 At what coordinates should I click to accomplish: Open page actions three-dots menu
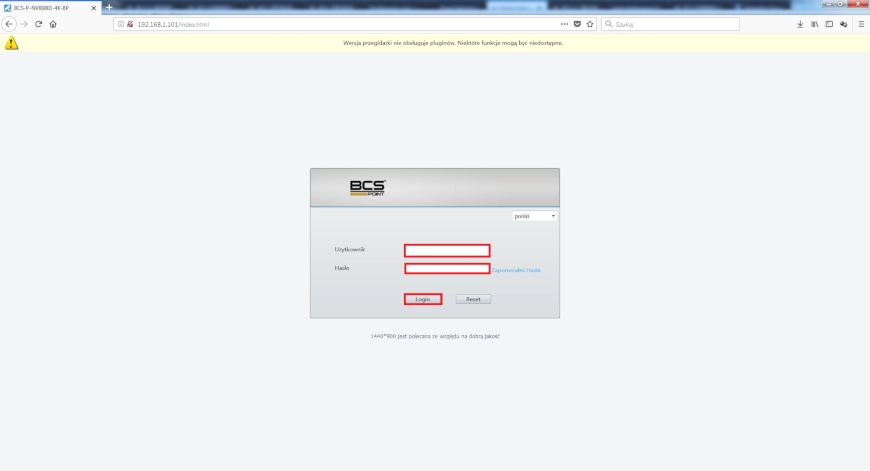564,24
